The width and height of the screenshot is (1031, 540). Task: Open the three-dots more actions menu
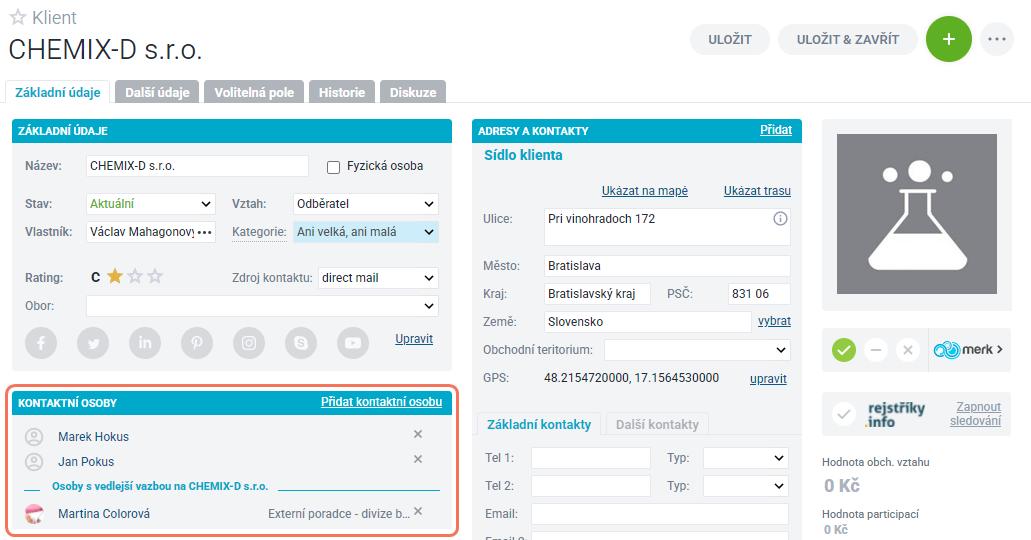tap(997, 39)
